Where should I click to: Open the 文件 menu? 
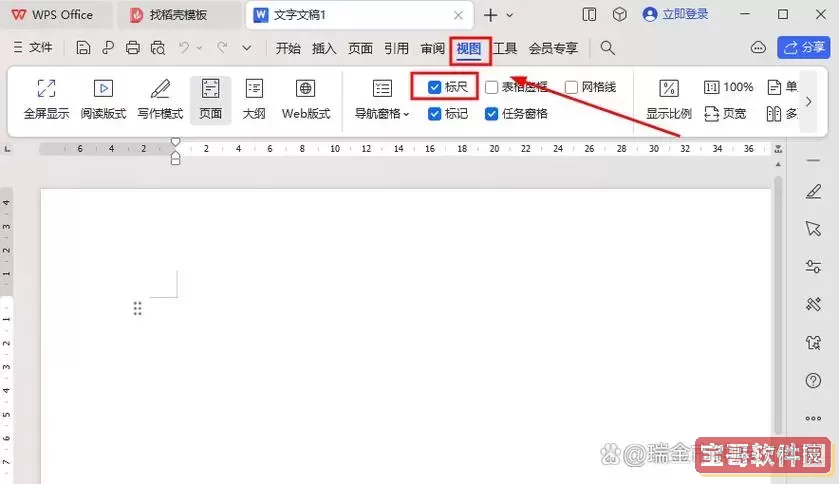[33, 48]
